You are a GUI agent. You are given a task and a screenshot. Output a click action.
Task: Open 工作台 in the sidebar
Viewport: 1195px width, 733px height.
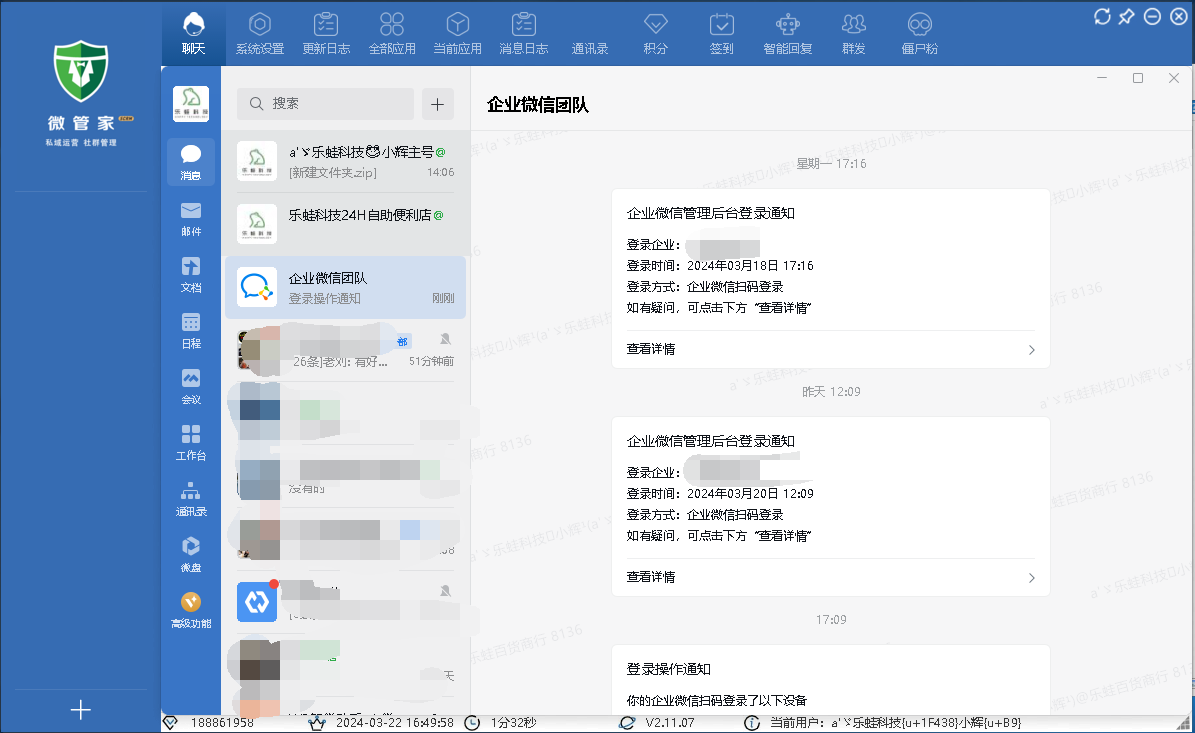click(x=191, y=442)
